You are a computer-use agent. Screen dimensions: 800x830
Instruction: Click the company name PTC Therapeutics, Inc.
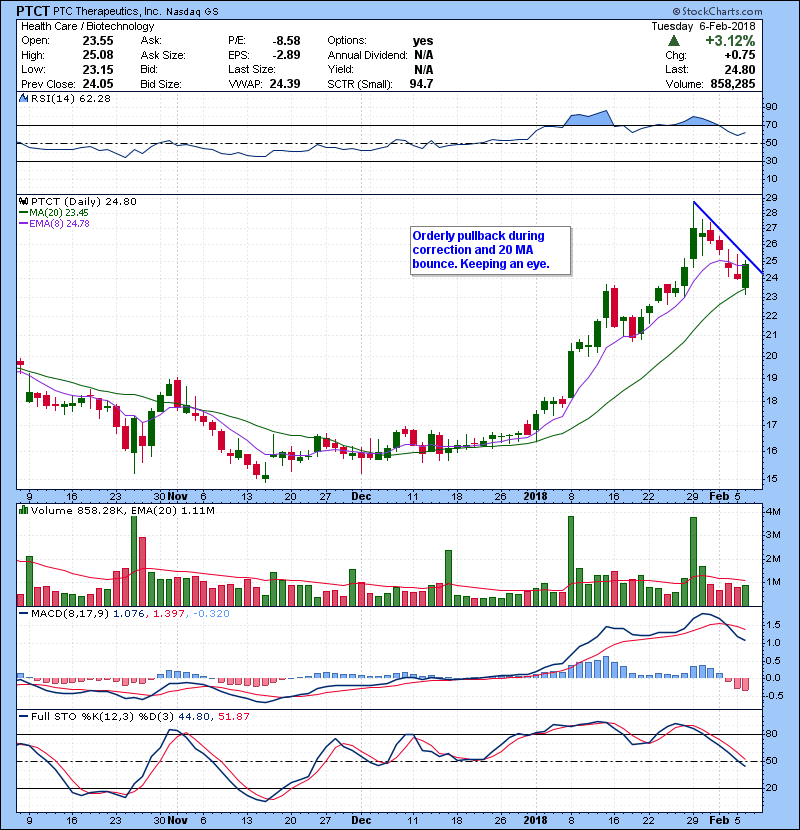[105, 11]
